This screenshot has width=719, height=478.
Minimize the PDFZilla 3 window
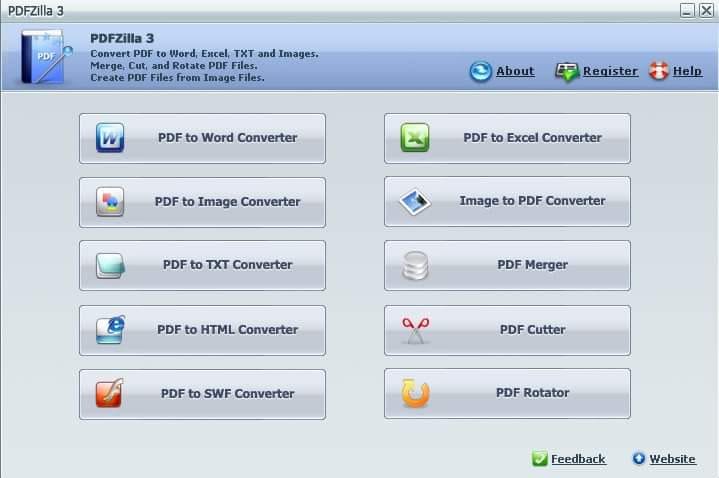[687, 10]
